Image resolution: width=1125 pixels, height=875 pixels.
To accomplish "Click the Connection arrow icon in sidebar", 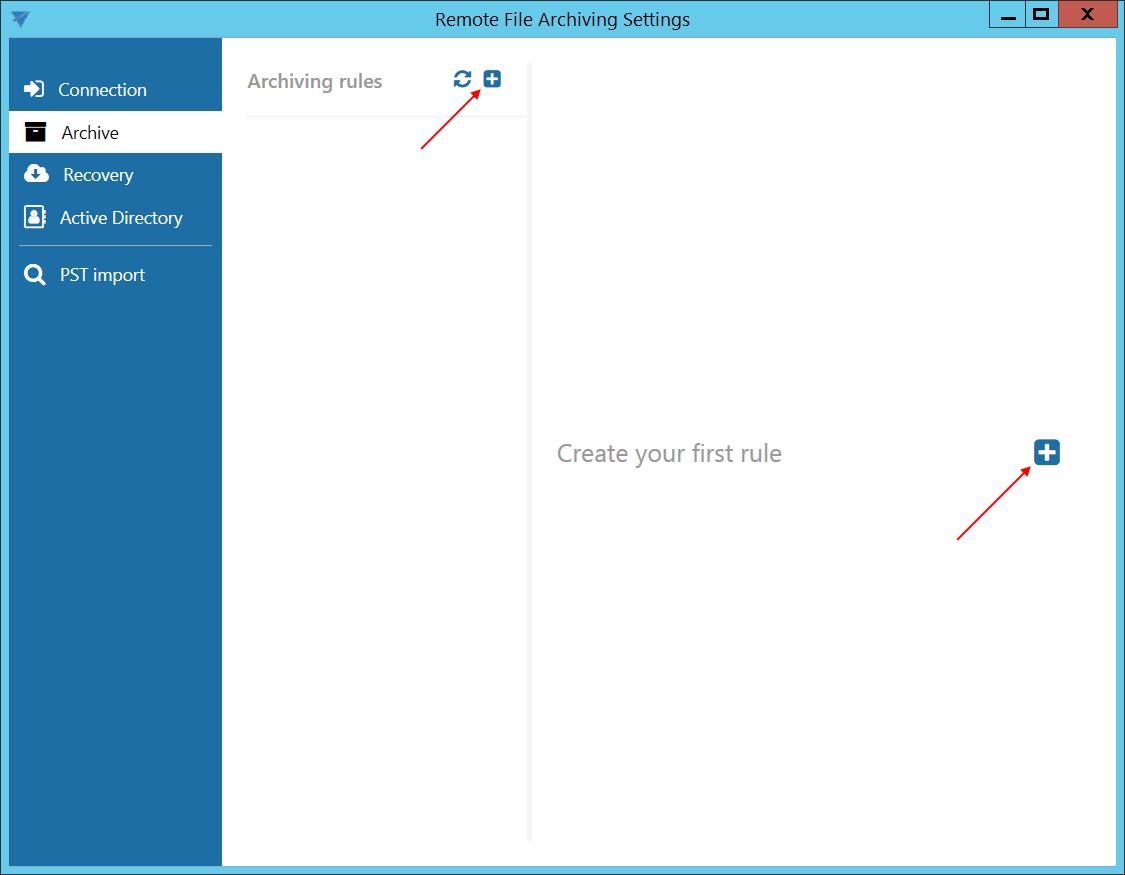I will pos(34,89).
